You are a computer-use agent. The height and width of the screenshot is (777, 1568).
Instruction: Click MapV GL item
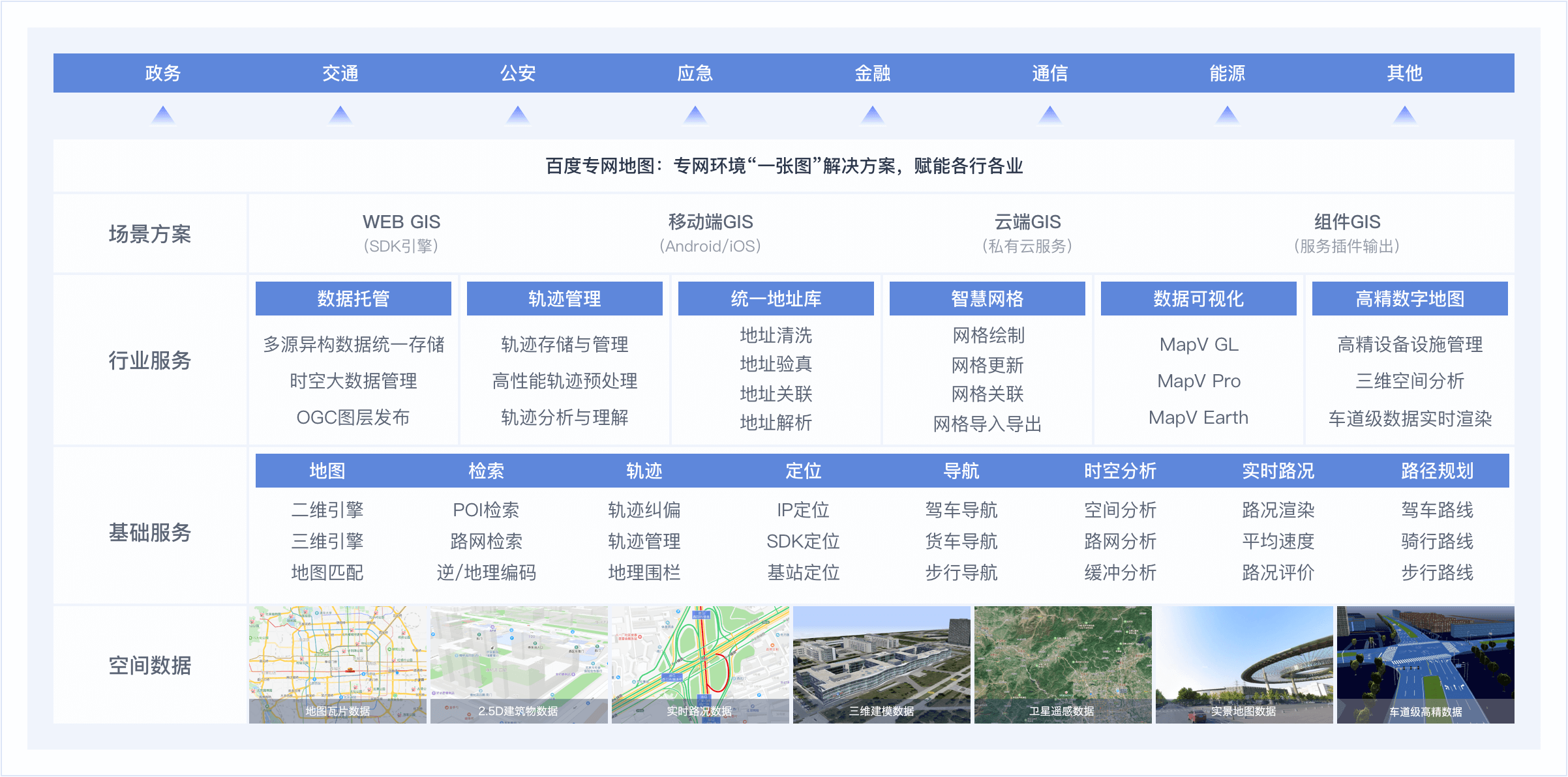click(1199, 344)
